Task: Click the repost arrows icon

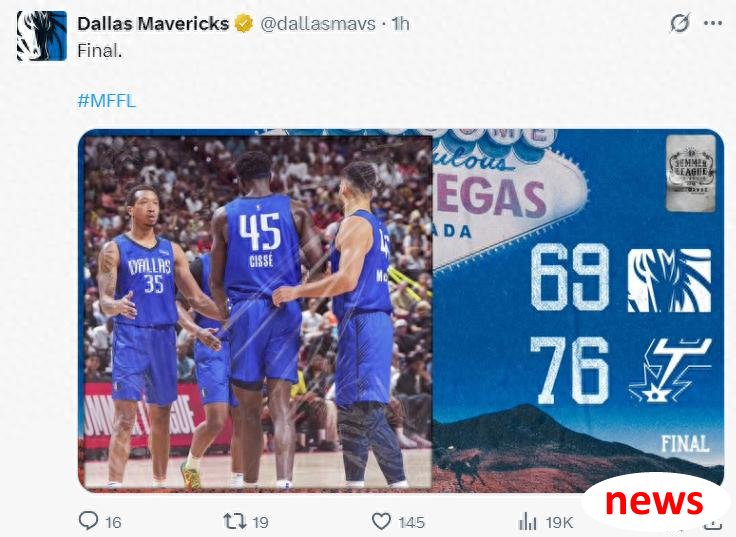Action: coord(234,521)
